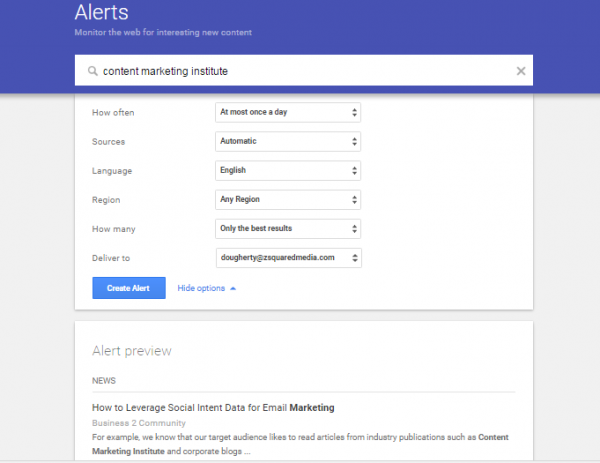Open the Region dropdown set to Any Region
Screen dimensions: 600x463
(288, 200)
